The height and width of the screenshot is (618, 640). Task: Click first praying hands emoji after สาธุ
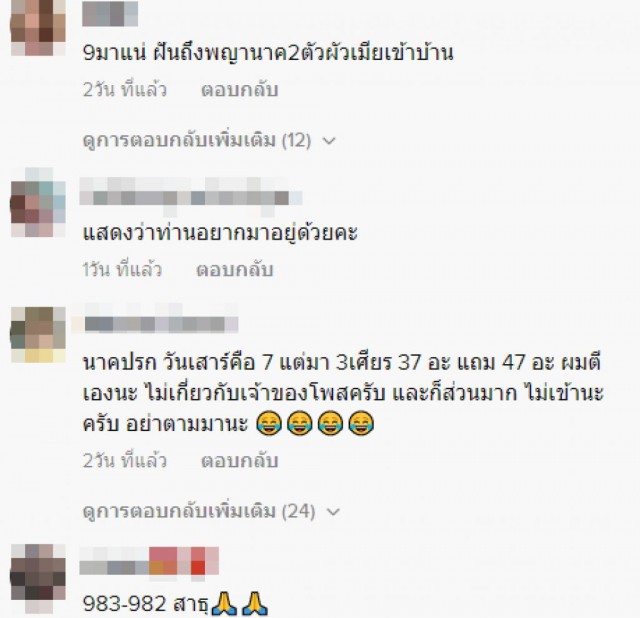pyautogui.click(x=224, y=603)
